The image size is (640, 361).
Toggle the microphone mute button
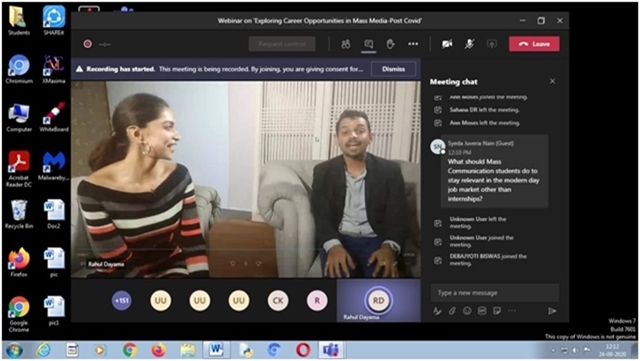469,44
